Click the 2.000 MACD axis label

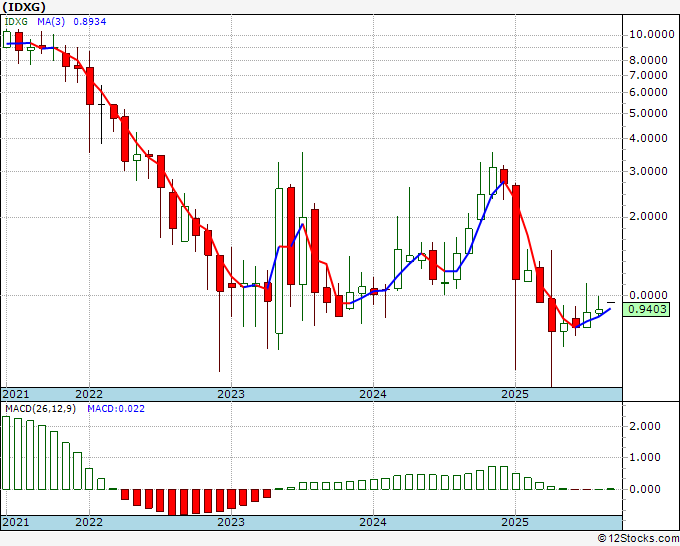[x=644, y=426]
